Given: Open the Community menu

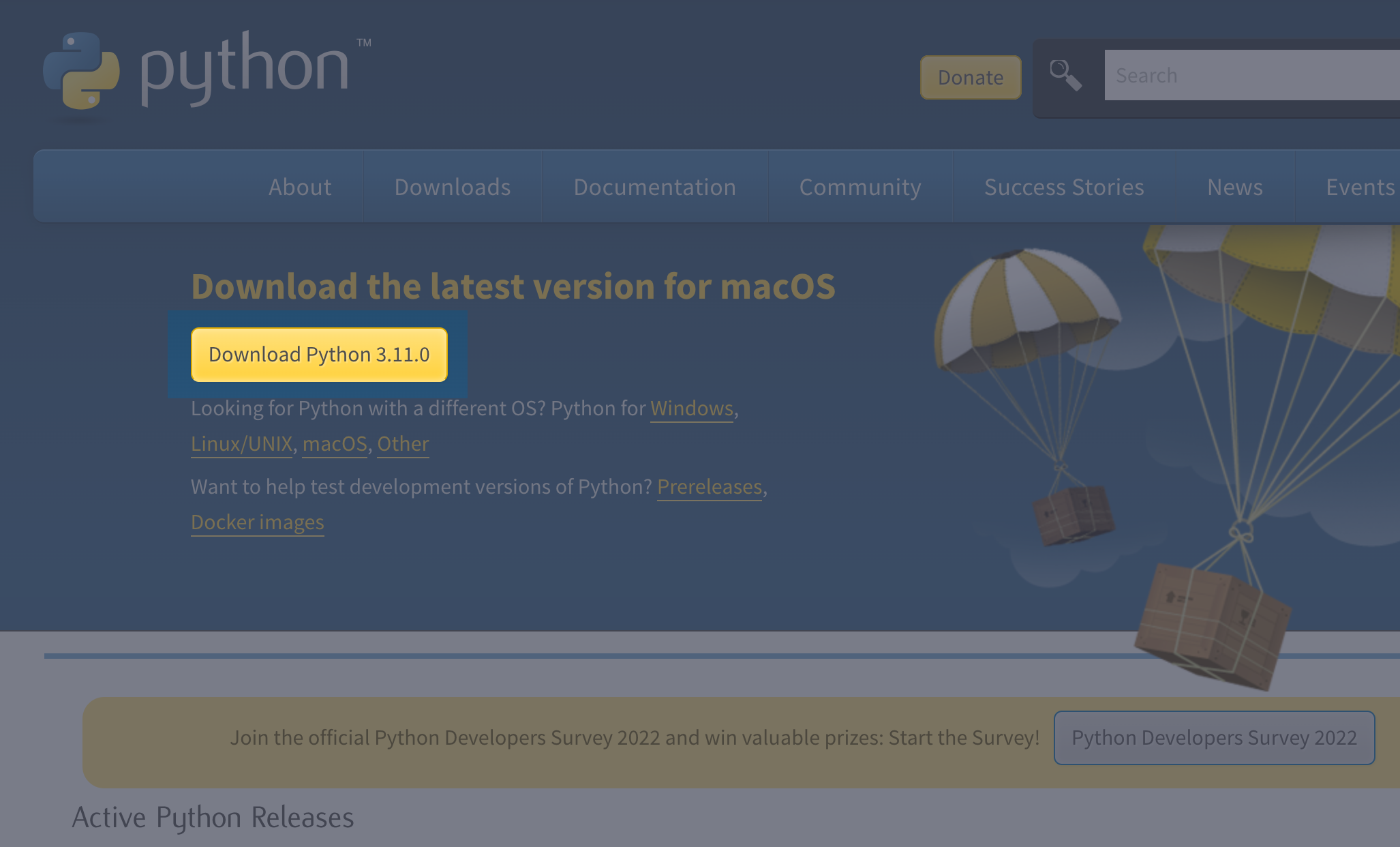Looking at the screenshot, I should click(x=860, y=187).
